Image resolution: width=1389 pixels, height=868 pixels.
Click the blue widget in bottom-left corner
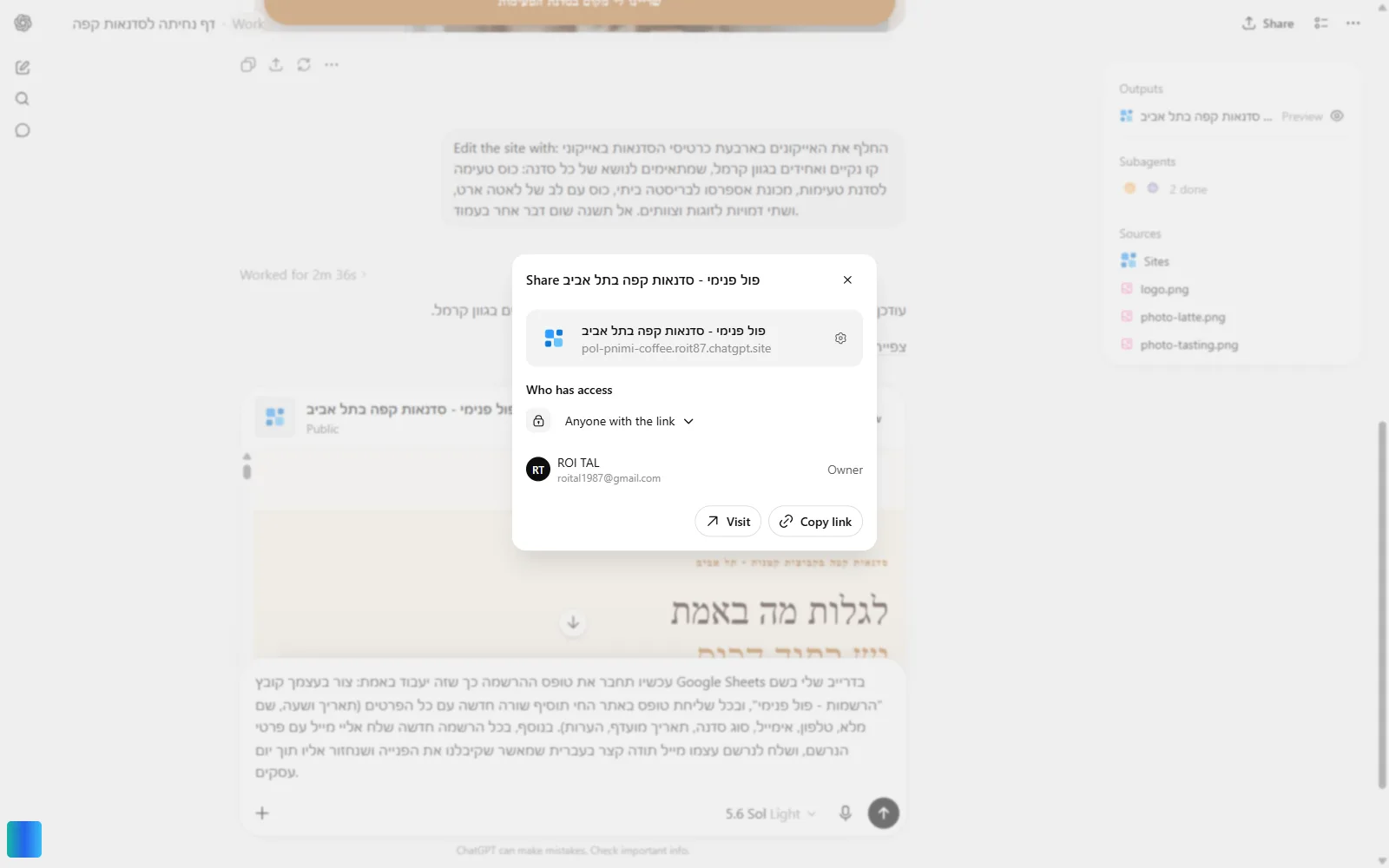point(24,839)
